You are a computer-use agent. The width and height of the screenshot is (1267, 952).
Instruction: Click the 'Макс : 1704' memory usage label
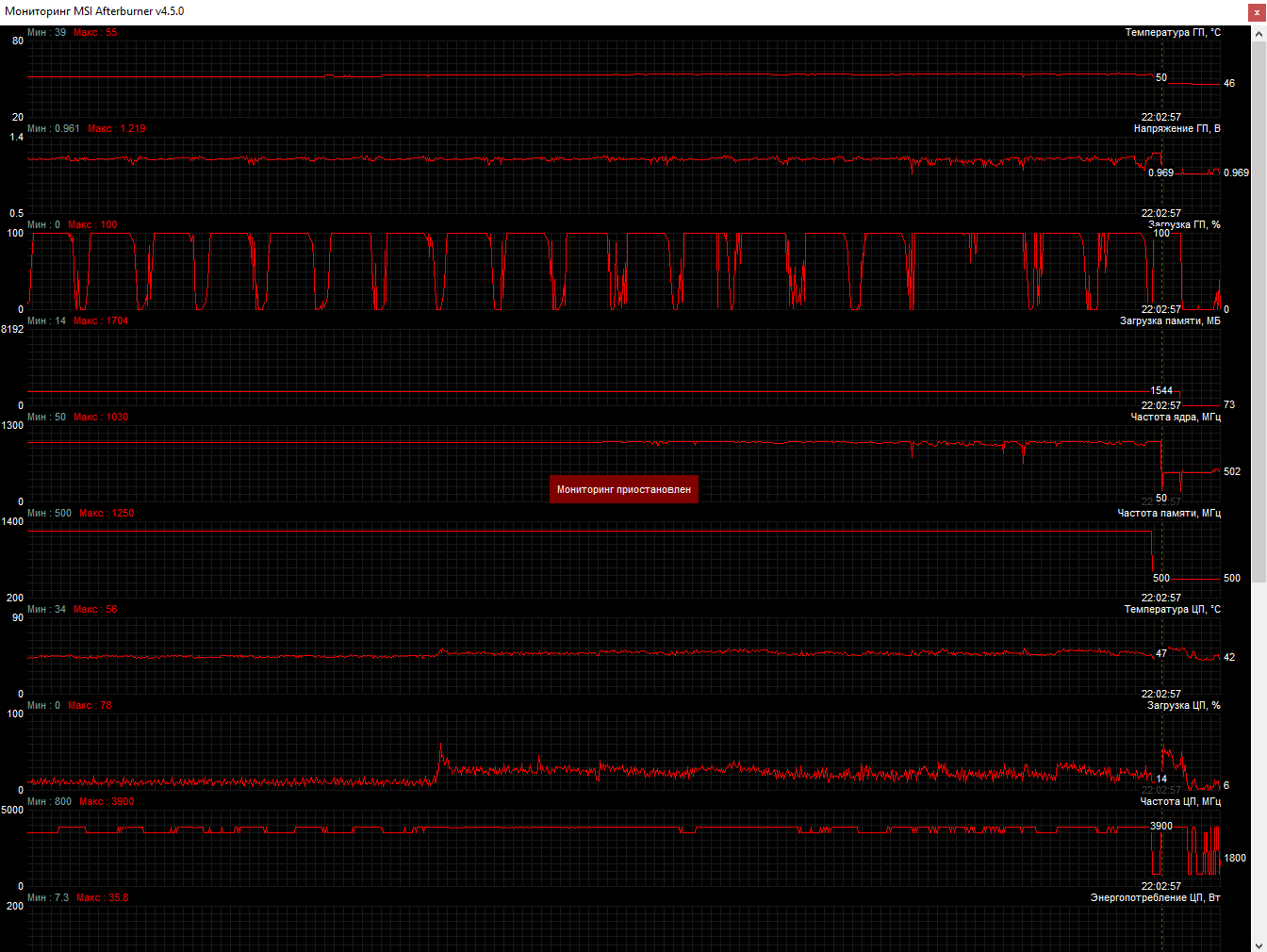tap(102, 320)
